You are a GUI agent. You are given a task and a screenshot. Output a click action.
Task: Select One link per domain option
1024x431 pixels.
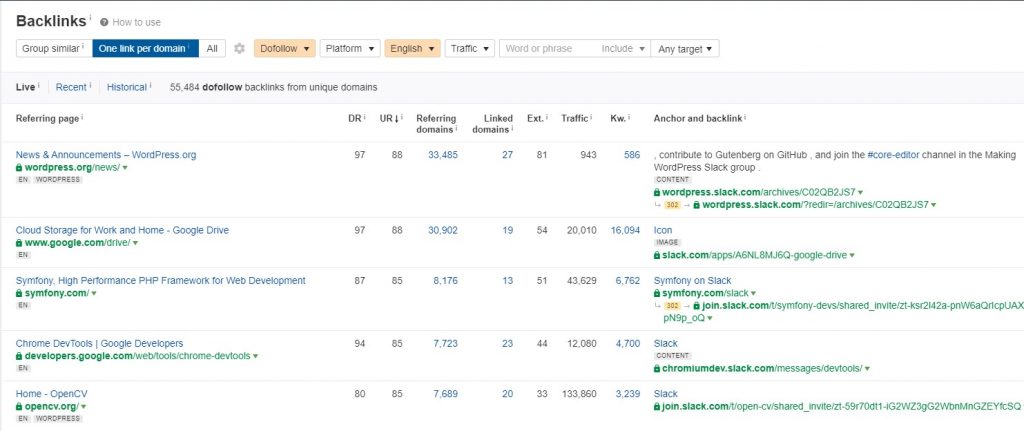[146, 48]
